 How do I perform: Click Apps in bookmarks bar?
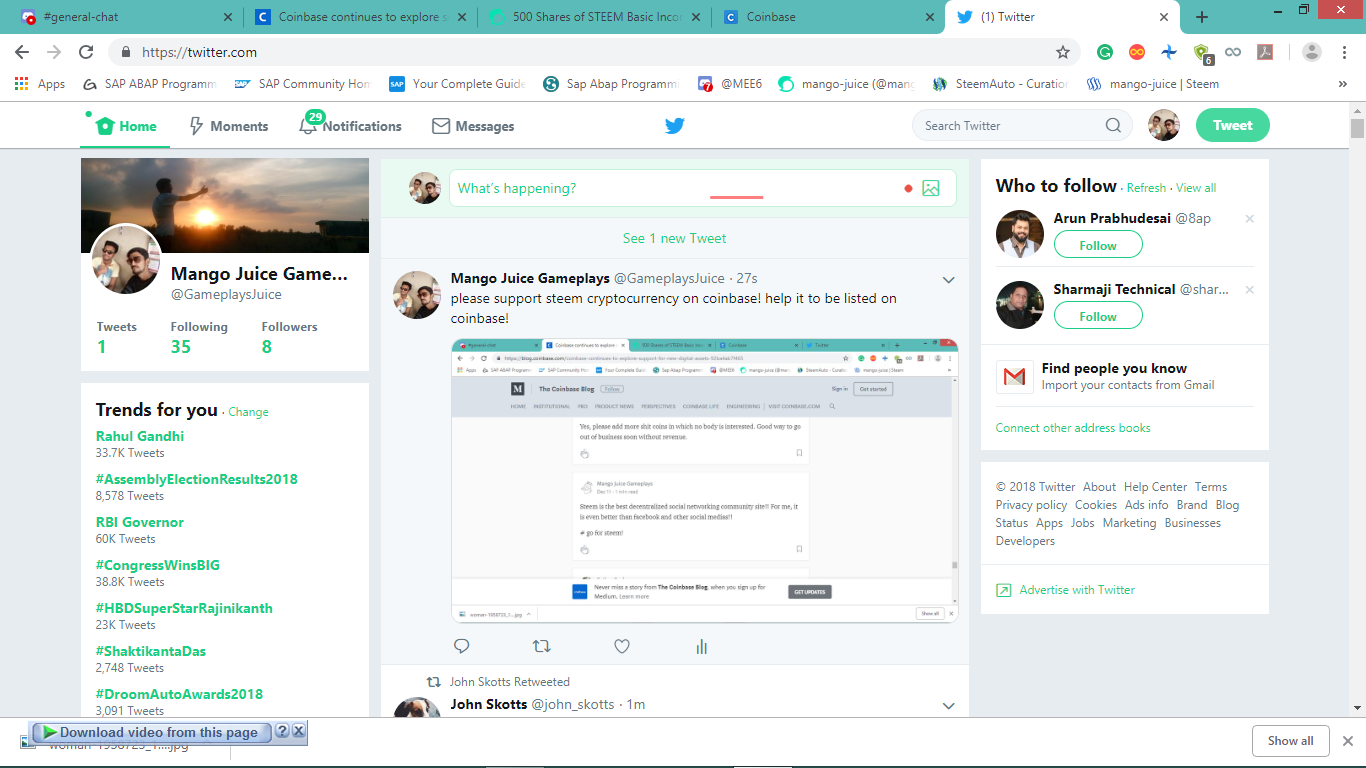tap(40, 84)
